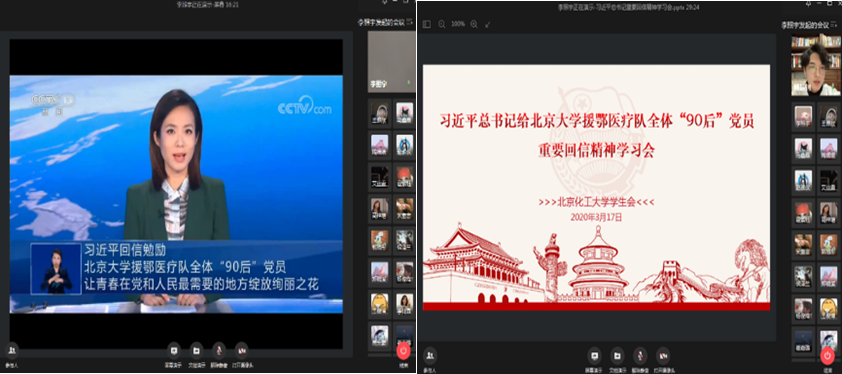Click red end meeting button, right window
842x374 pixels.
(828, 356)
